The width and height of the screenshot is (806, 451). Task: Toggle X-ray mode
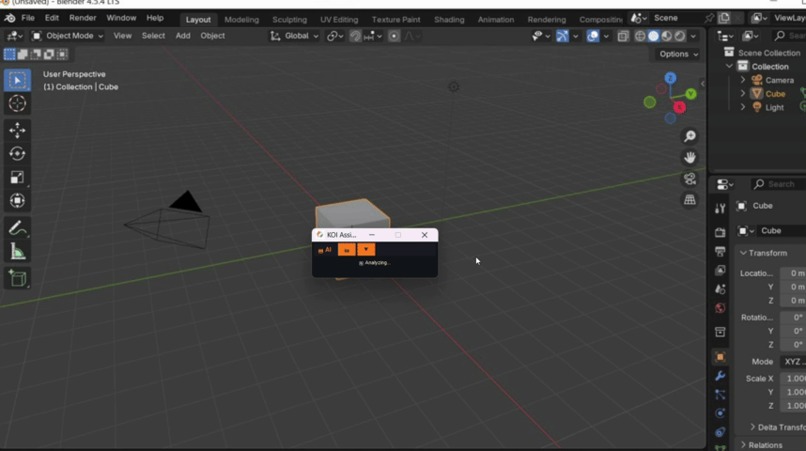coord(623,36)
